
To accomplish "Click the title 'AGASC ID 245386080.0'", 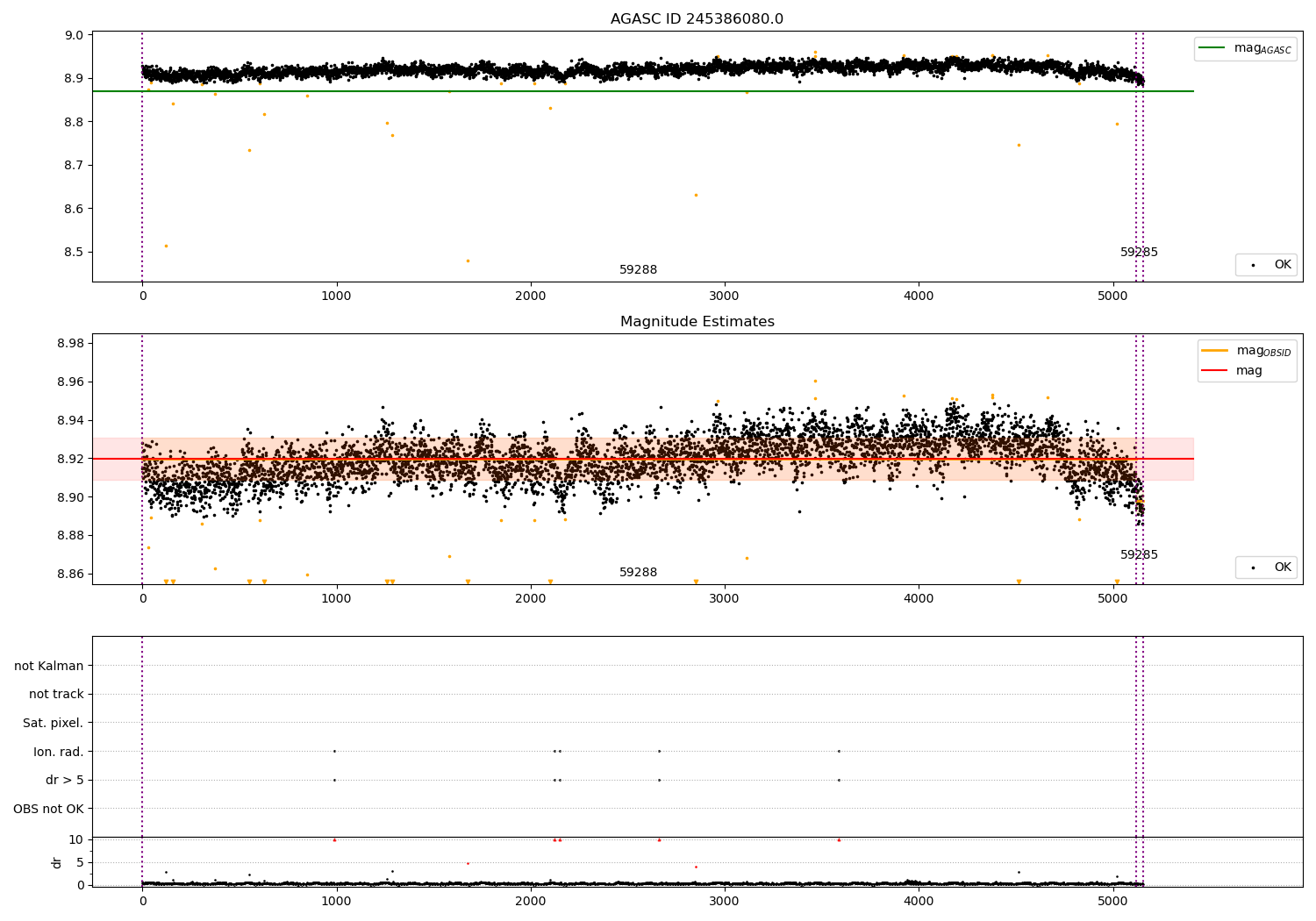I will [x=697, y=19].
